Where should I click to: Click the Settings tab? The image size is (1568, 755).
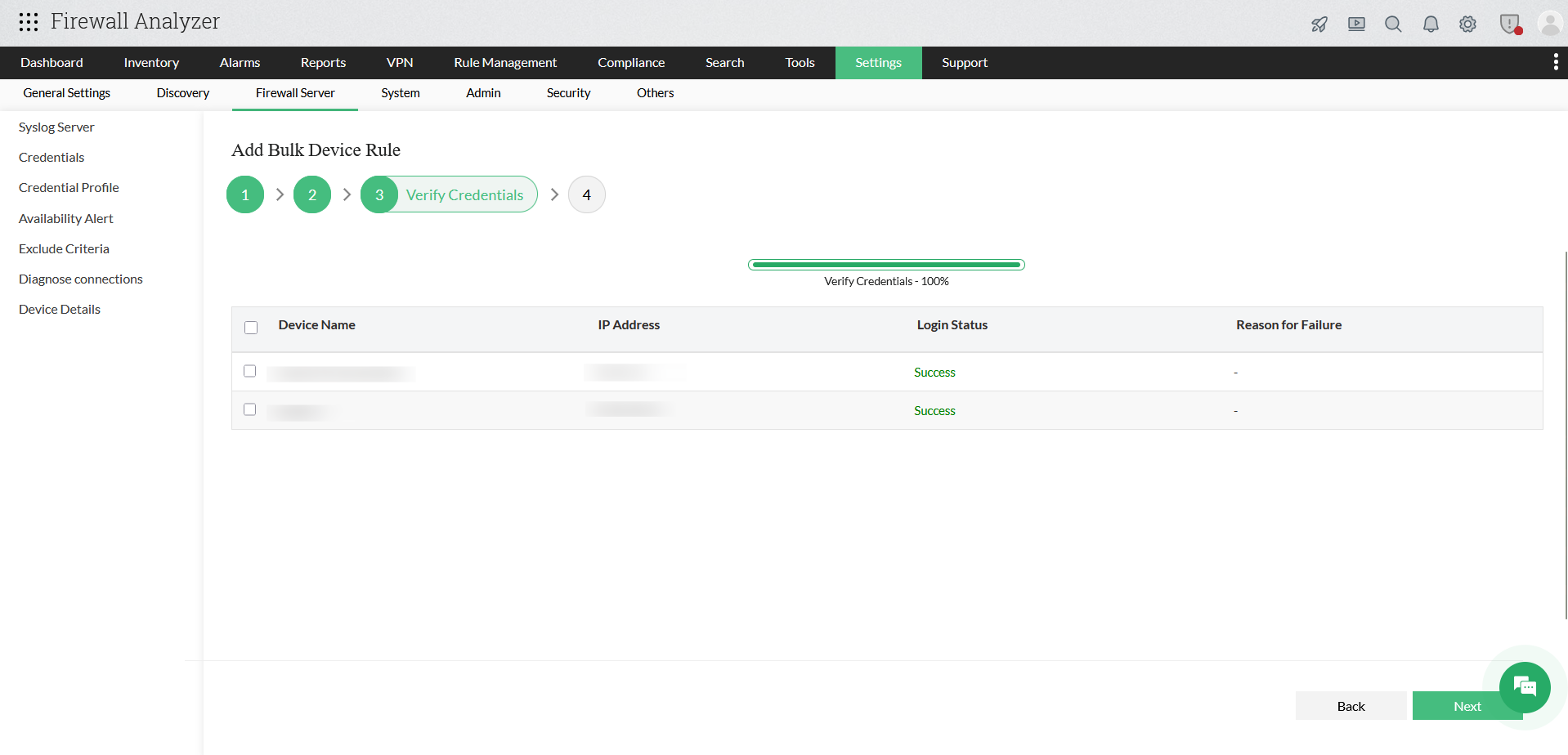(879, 63)
